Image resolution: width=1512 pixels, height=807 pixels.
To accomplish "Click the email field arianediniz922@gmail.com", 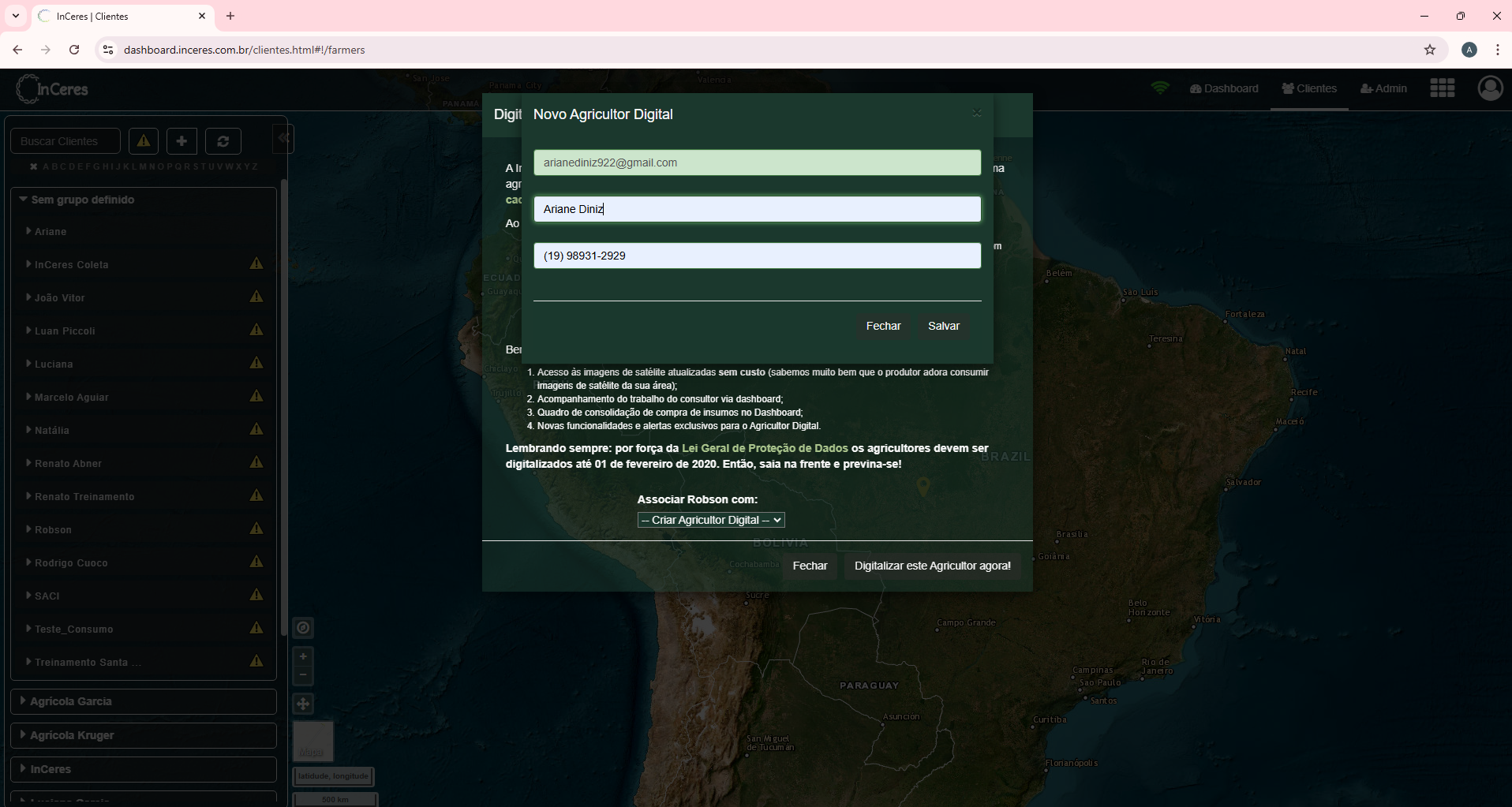I will 758,163.
